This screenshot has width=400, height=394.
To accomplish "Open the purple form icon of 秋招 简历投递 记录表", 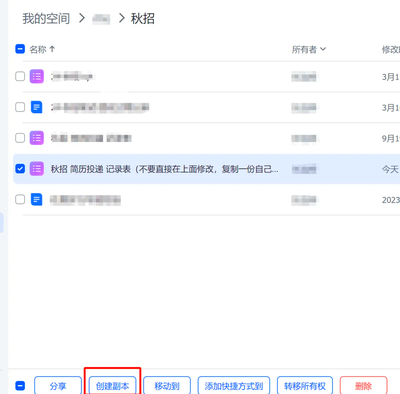I will 37,169.
